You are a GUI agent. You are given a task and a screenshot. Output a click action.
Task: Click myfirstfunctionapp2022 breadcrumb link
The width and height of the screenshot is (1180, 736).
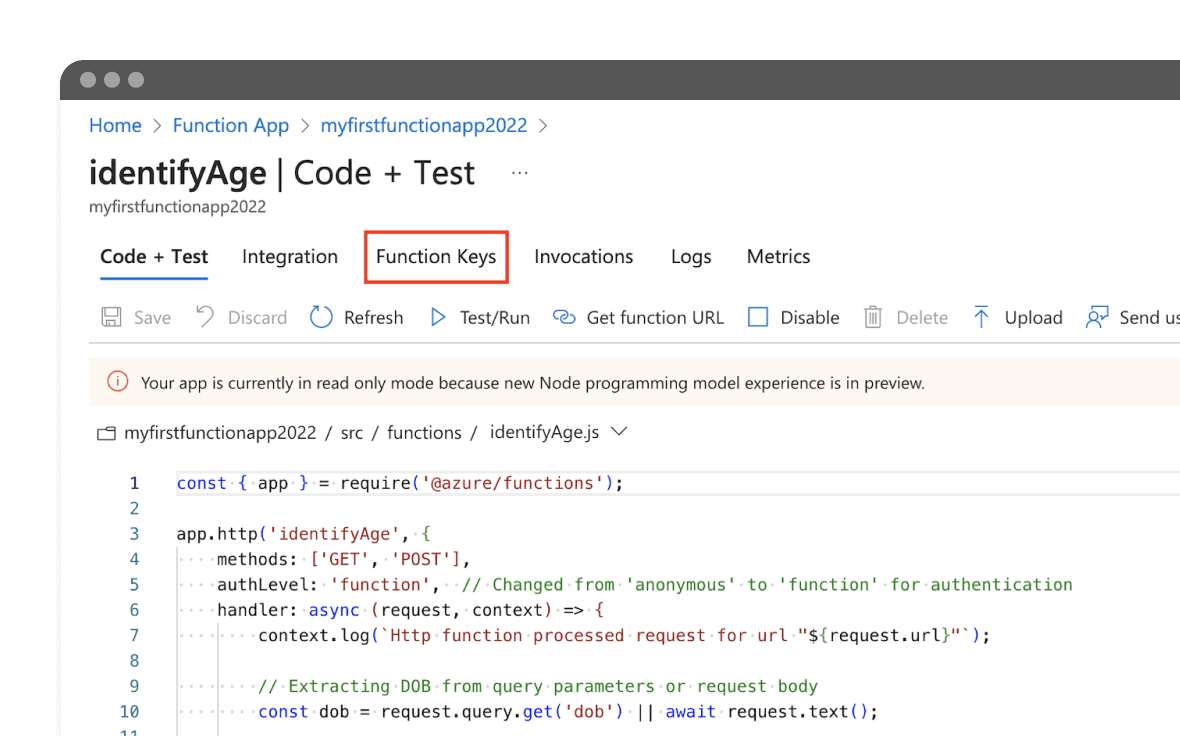pyautogui.click(x=423, y=125)
